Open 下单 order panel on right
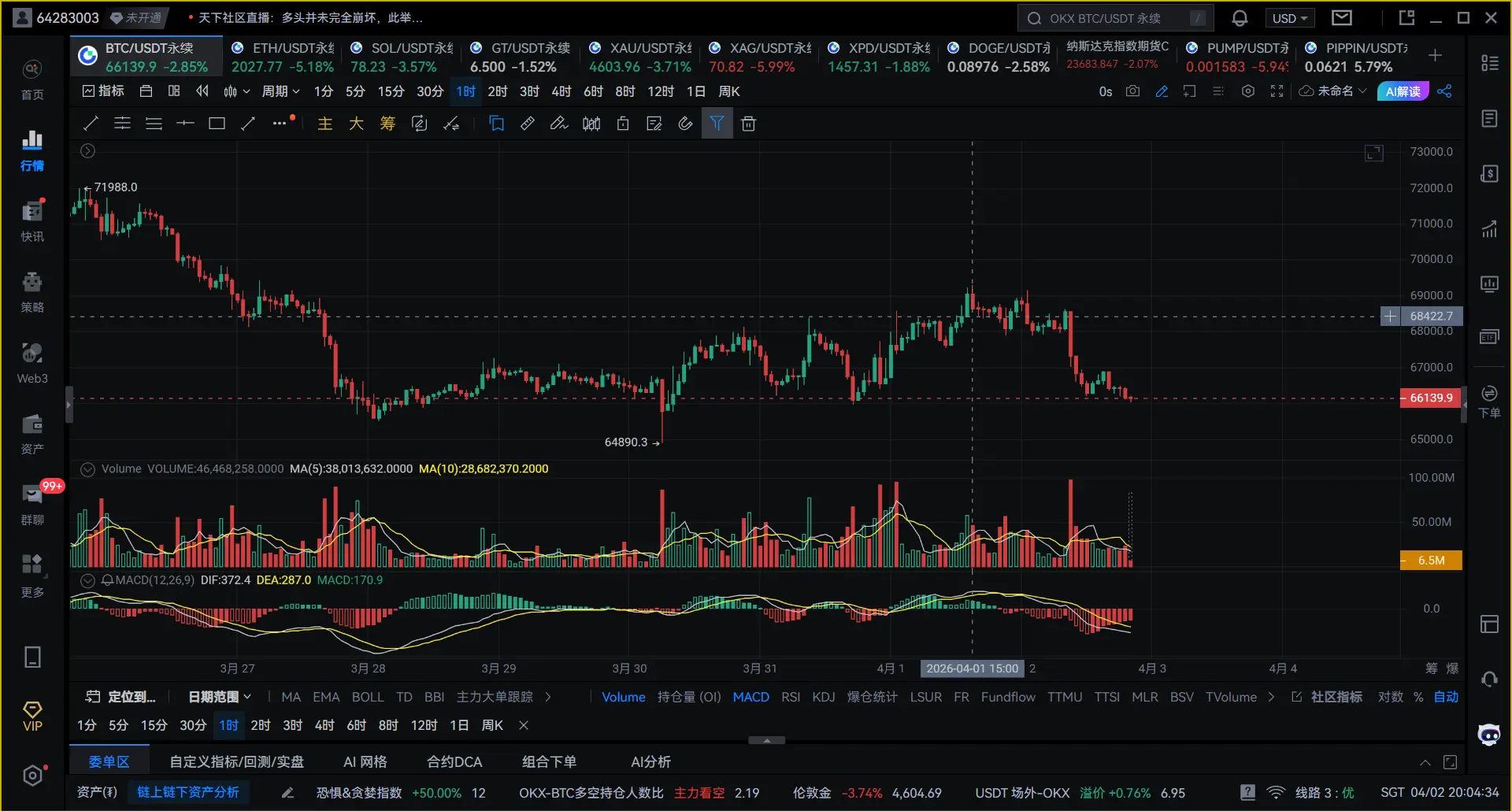1512x811 pixels. coord(1489,402)
